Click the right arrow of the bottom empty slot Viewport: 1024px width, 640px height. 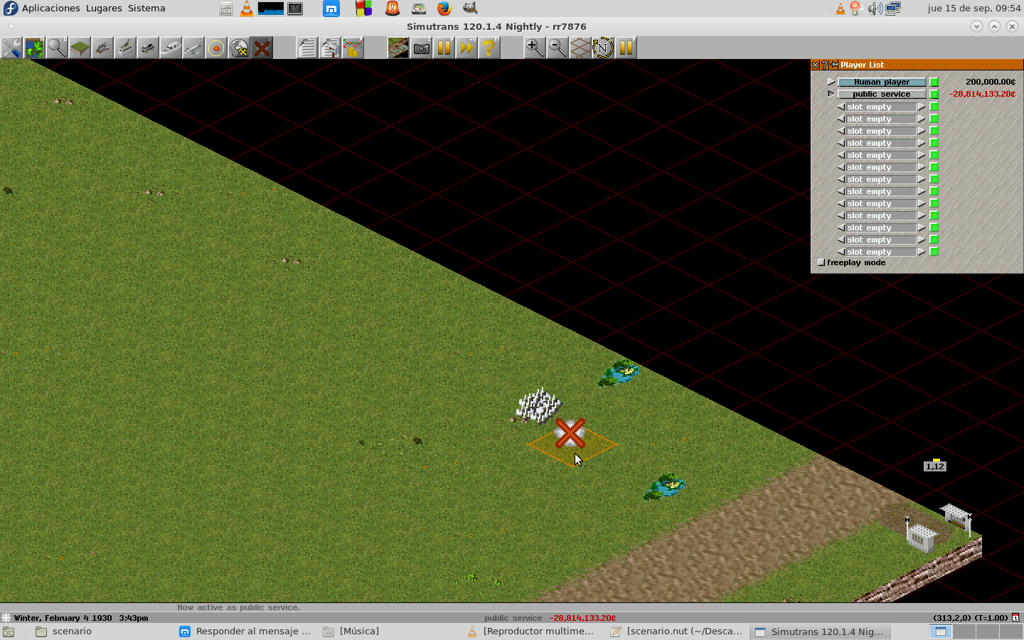921,251
